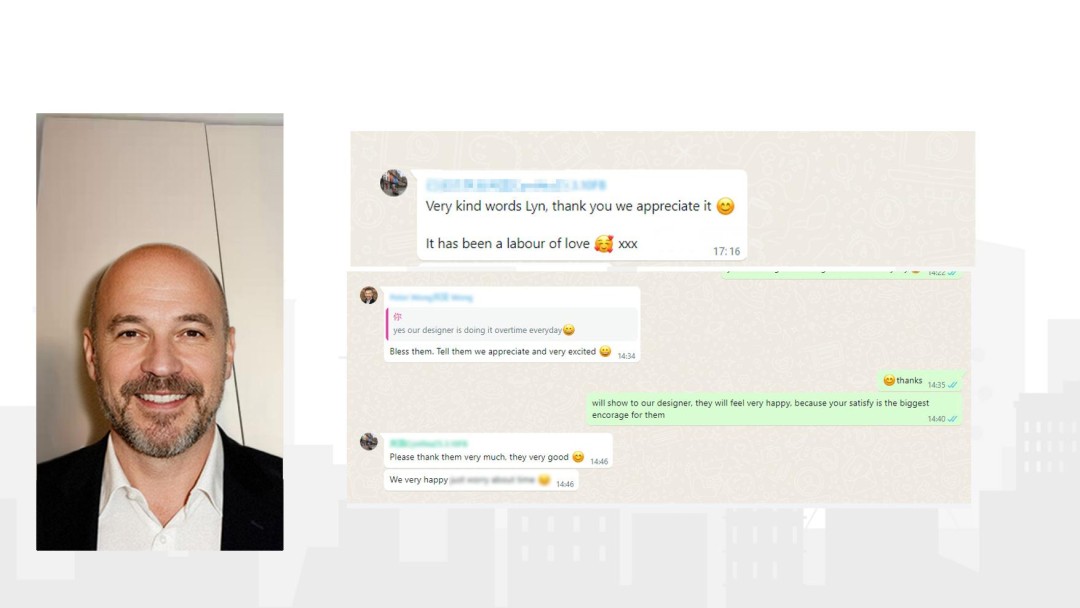Click the portrait photo of smiling man
This screenshot has width=1080, height=608.
160,332
